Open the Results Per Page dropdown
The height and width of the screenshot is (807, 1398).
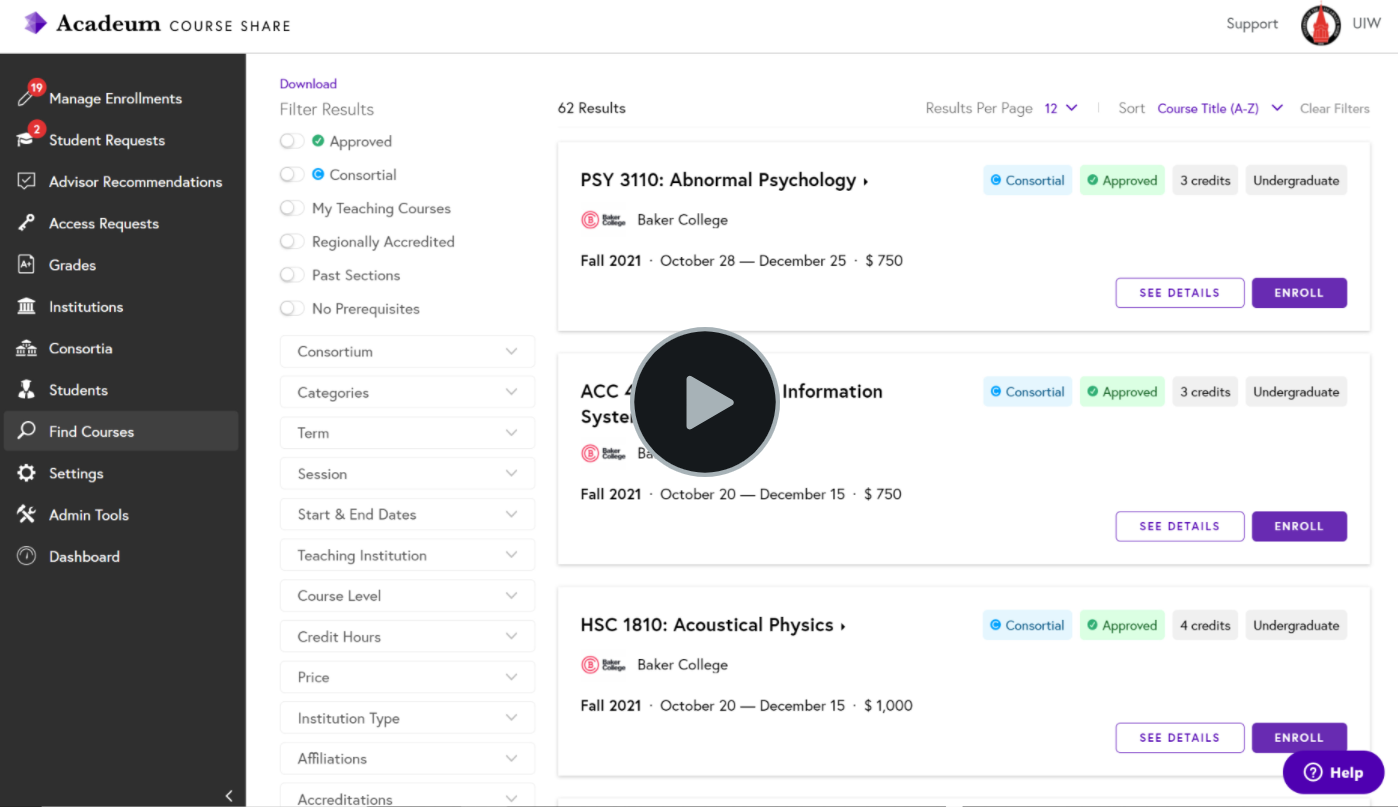1061,108
